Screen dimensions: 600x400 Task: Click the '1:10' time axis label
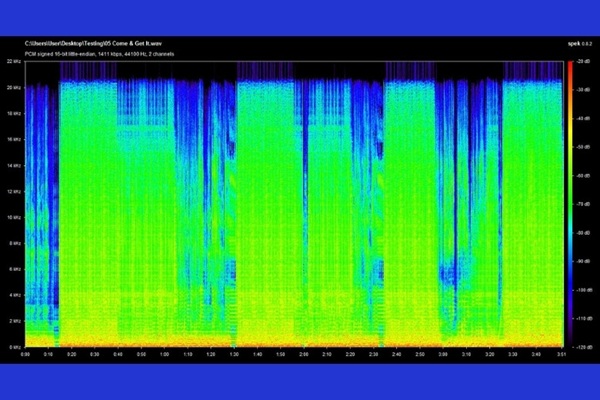(x=188, y=354)
